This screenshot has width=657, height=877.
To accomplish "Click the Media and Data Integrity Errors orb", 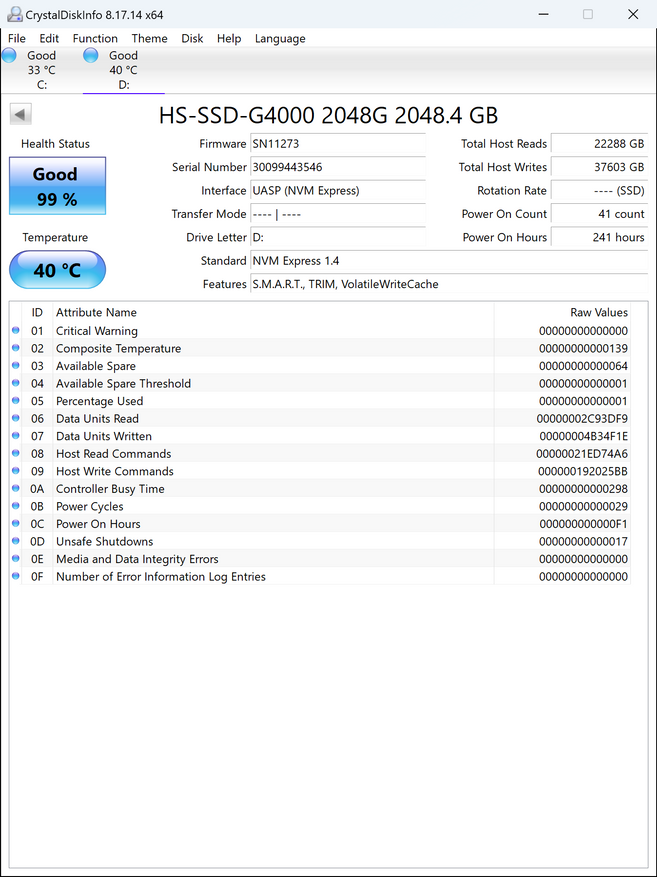I will tap(16, 558).
